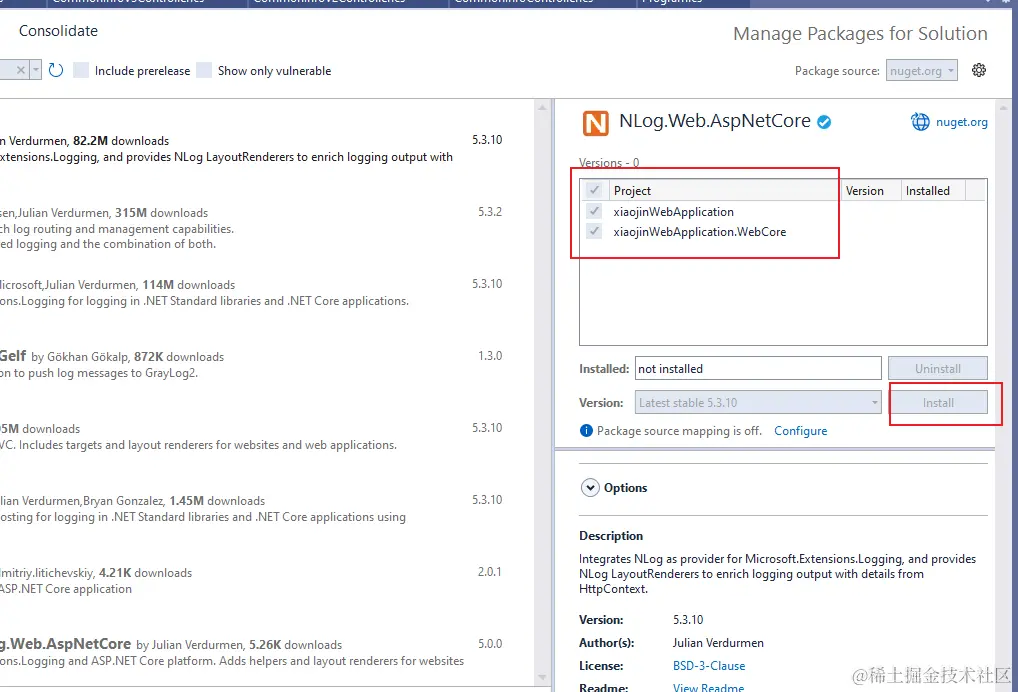Open the View Readme link
The width and height of the screenshot is (1018, 692).
click(708, 687)
